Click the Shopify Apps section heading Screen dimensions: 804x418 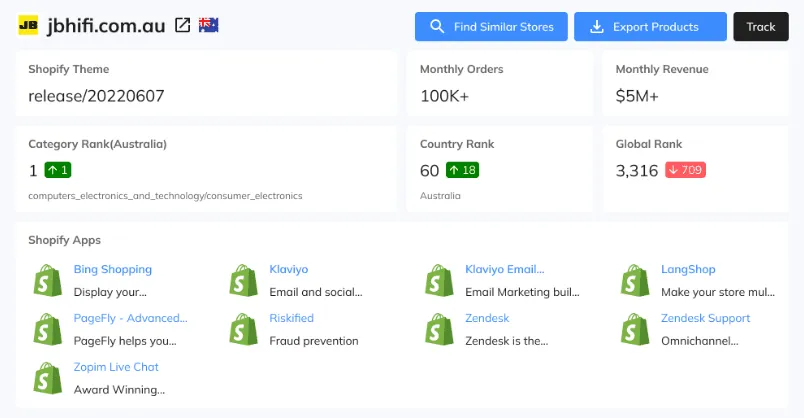(x=65, y=240)
